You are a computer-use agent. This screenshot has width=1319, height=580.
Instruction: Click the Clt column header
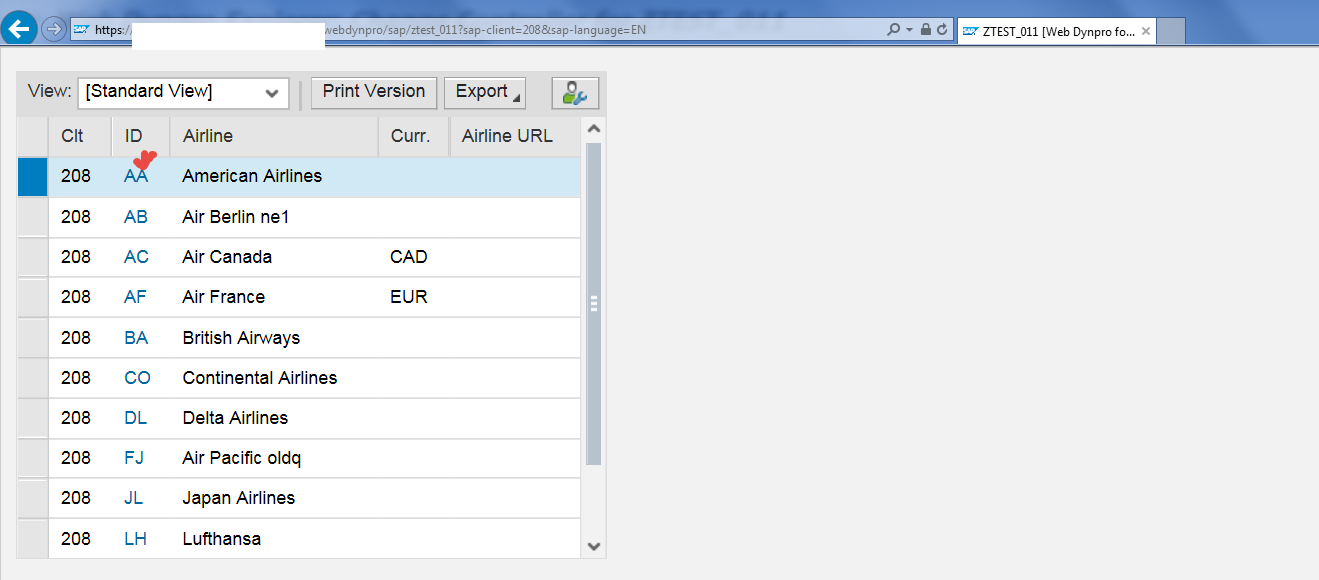pyautogui.click(x=80, y=137)
